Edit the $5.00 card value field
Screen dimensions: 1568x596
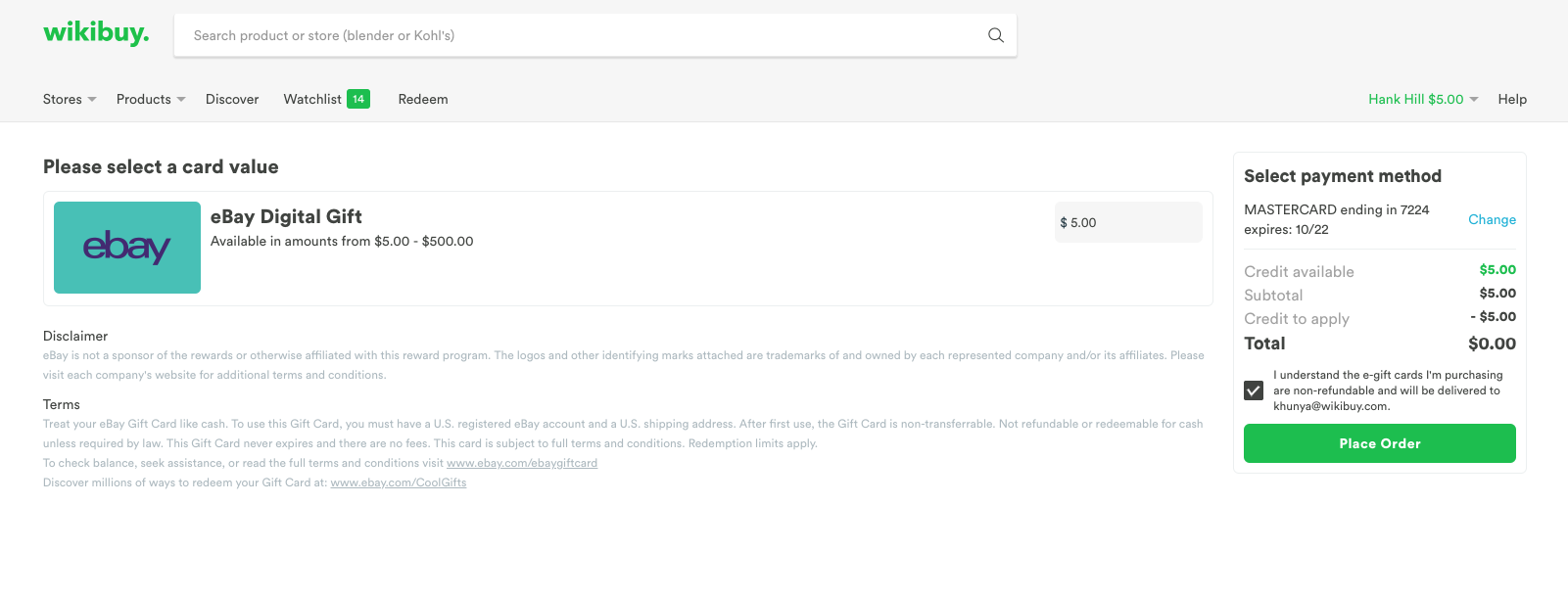pyautogui.click(x=1128, y=222)
